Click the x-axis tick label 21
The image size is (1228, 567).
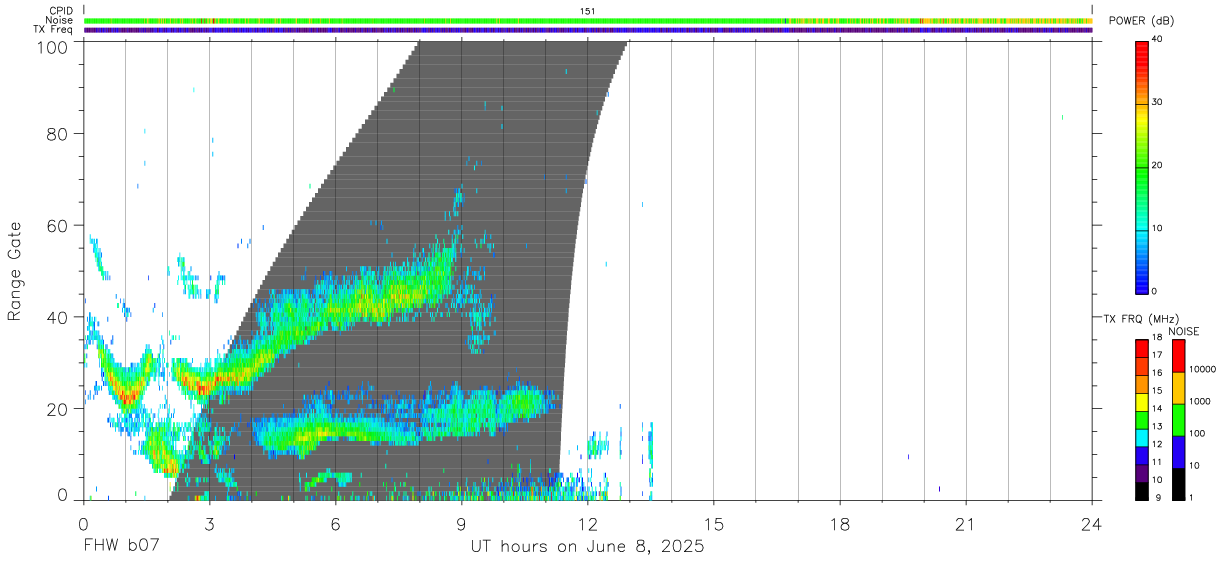pos(966,524)
